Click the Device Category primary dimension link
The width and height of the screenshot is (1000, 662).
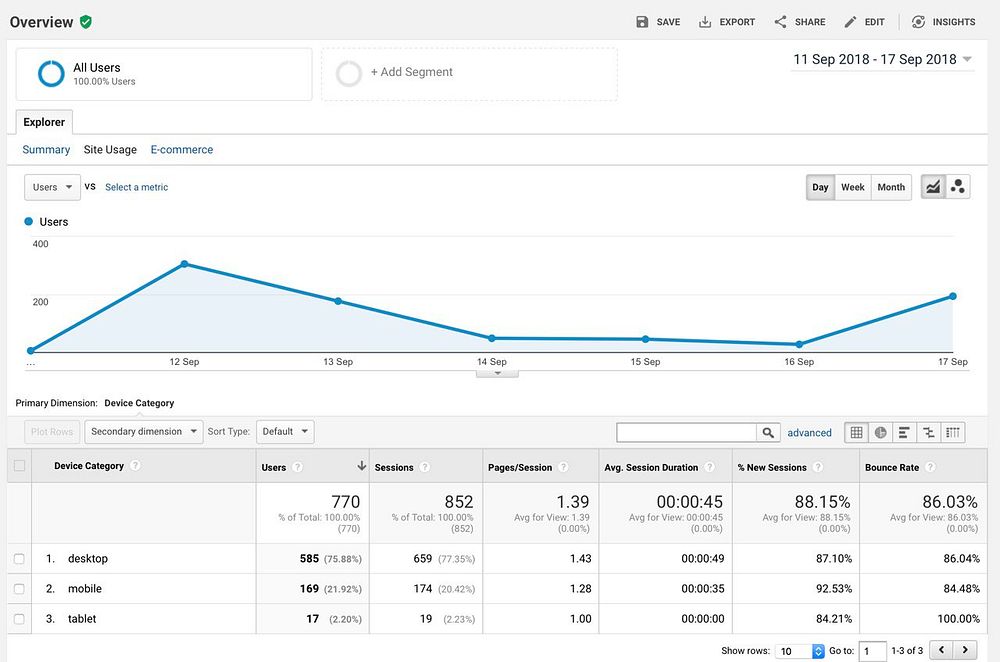139,403
